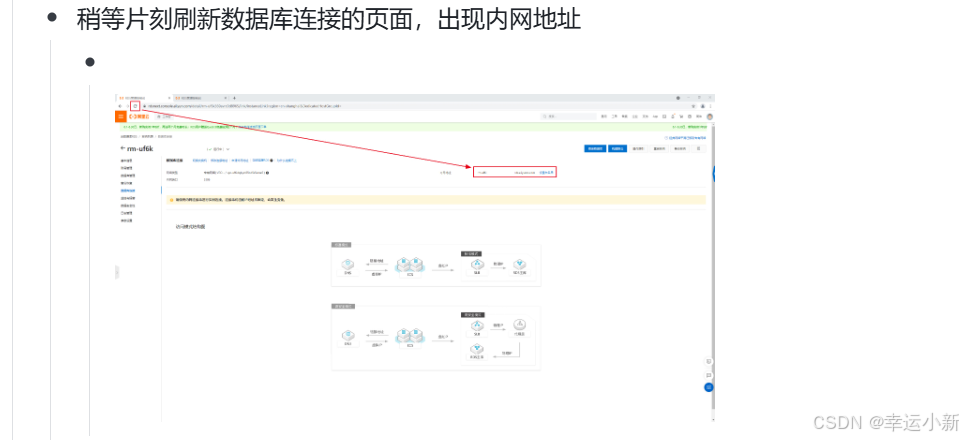Viewport: 963px width, 440px height.
Task: Open the browser three-dot menu
Action: tap(711, 106)
